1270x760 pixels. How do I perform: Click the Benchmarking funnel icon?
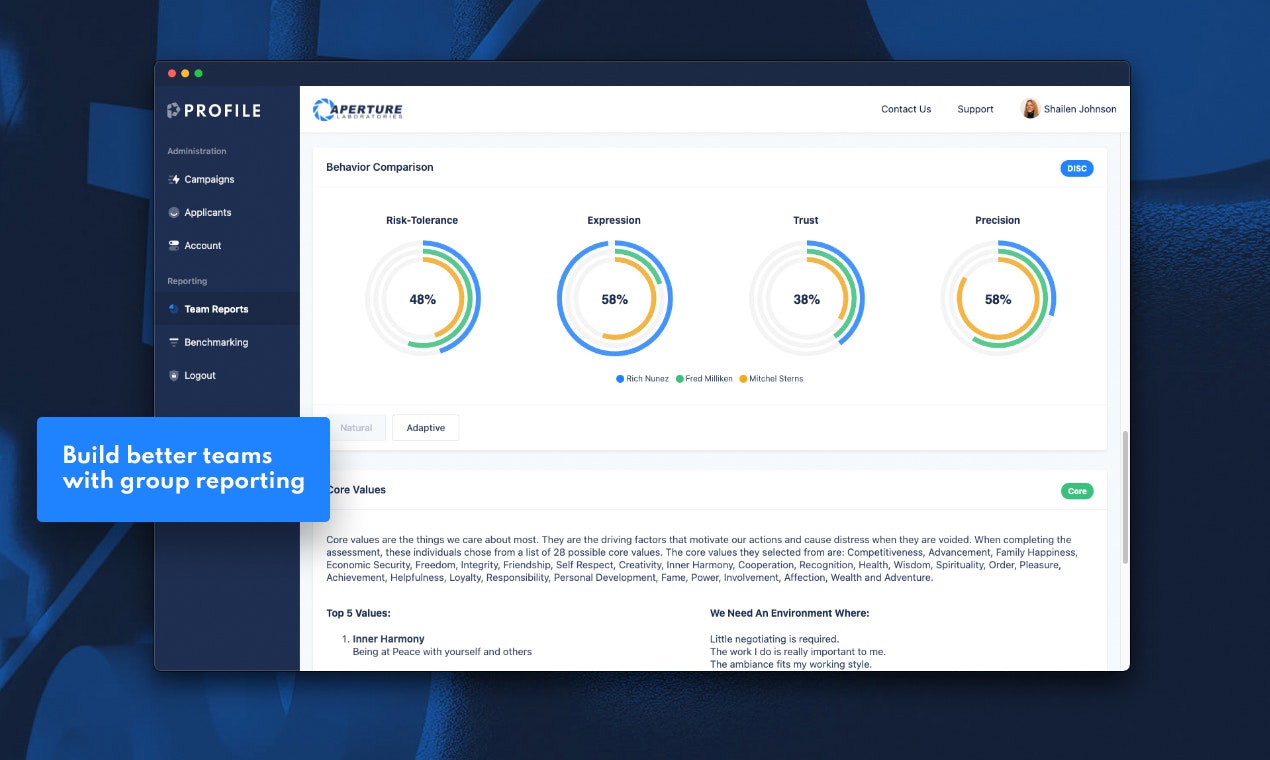(174, 342)
